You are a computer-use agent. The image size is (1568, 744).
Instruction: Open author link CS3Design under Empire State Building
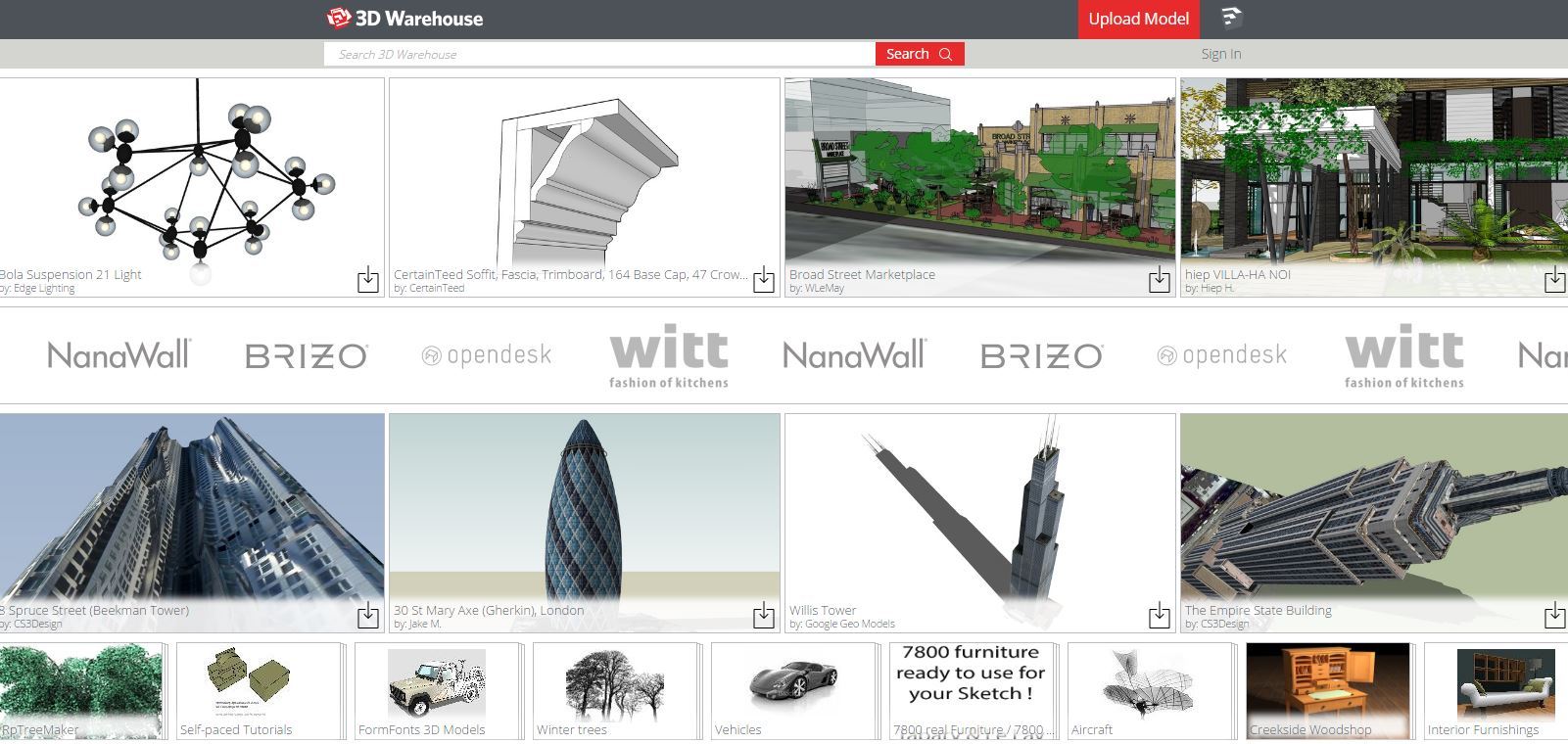(1223, 625)
